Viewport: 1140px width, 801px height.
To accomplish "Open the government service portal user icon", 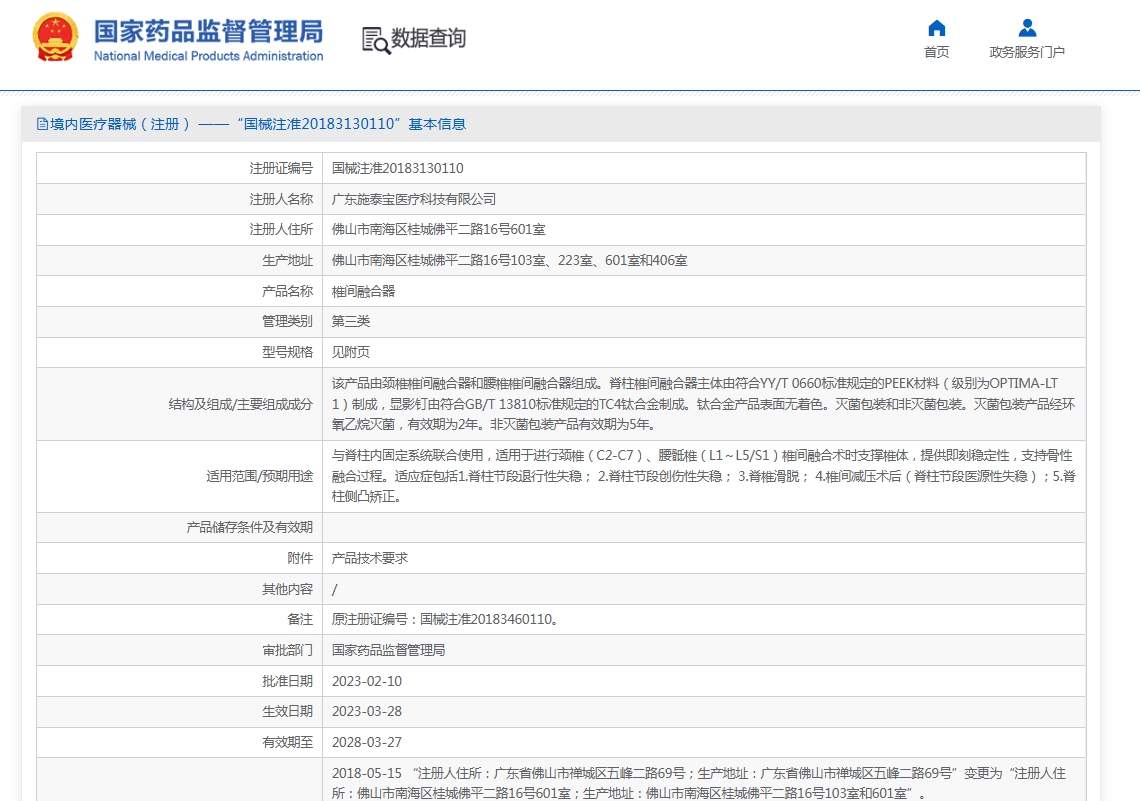I will (x=1027, y=28).
